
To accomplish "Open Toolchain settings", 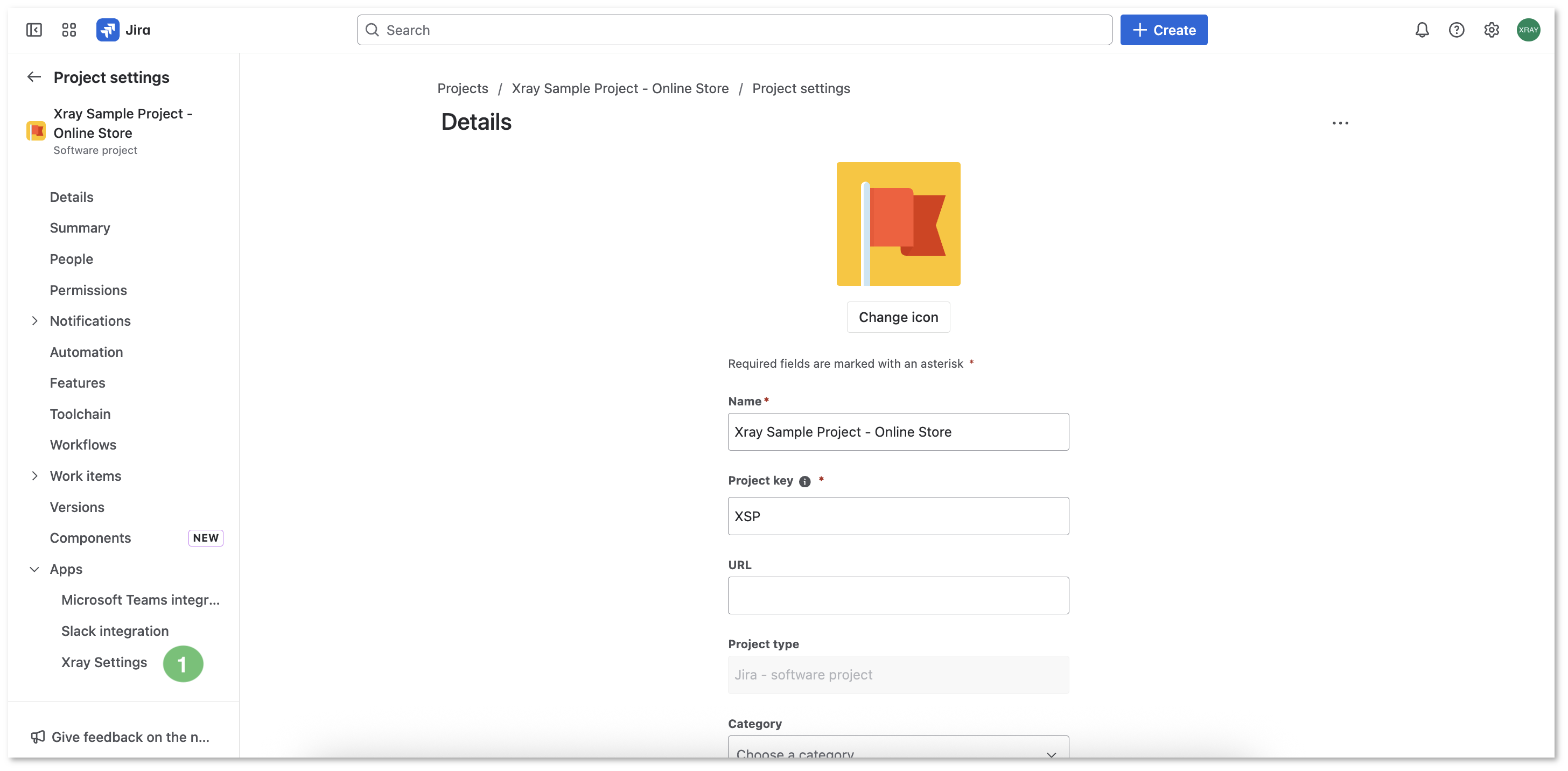I will (x=80, y=414).
